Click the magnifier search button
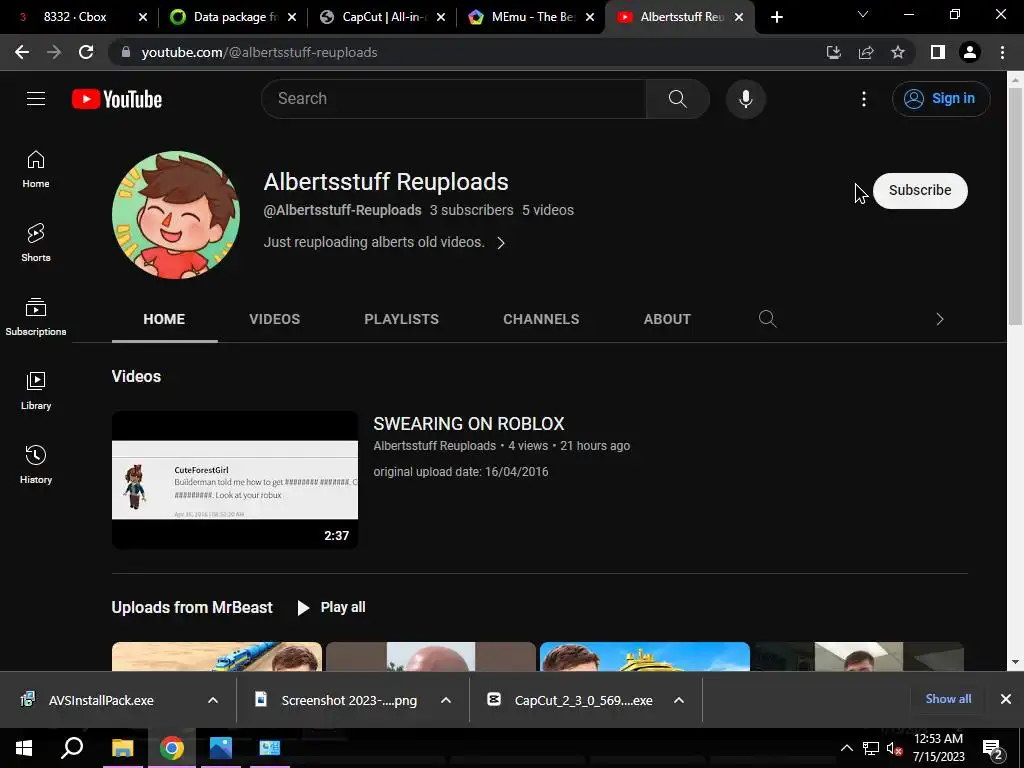The width and height of the screenshot is (1024, 768). click(677, 99)
